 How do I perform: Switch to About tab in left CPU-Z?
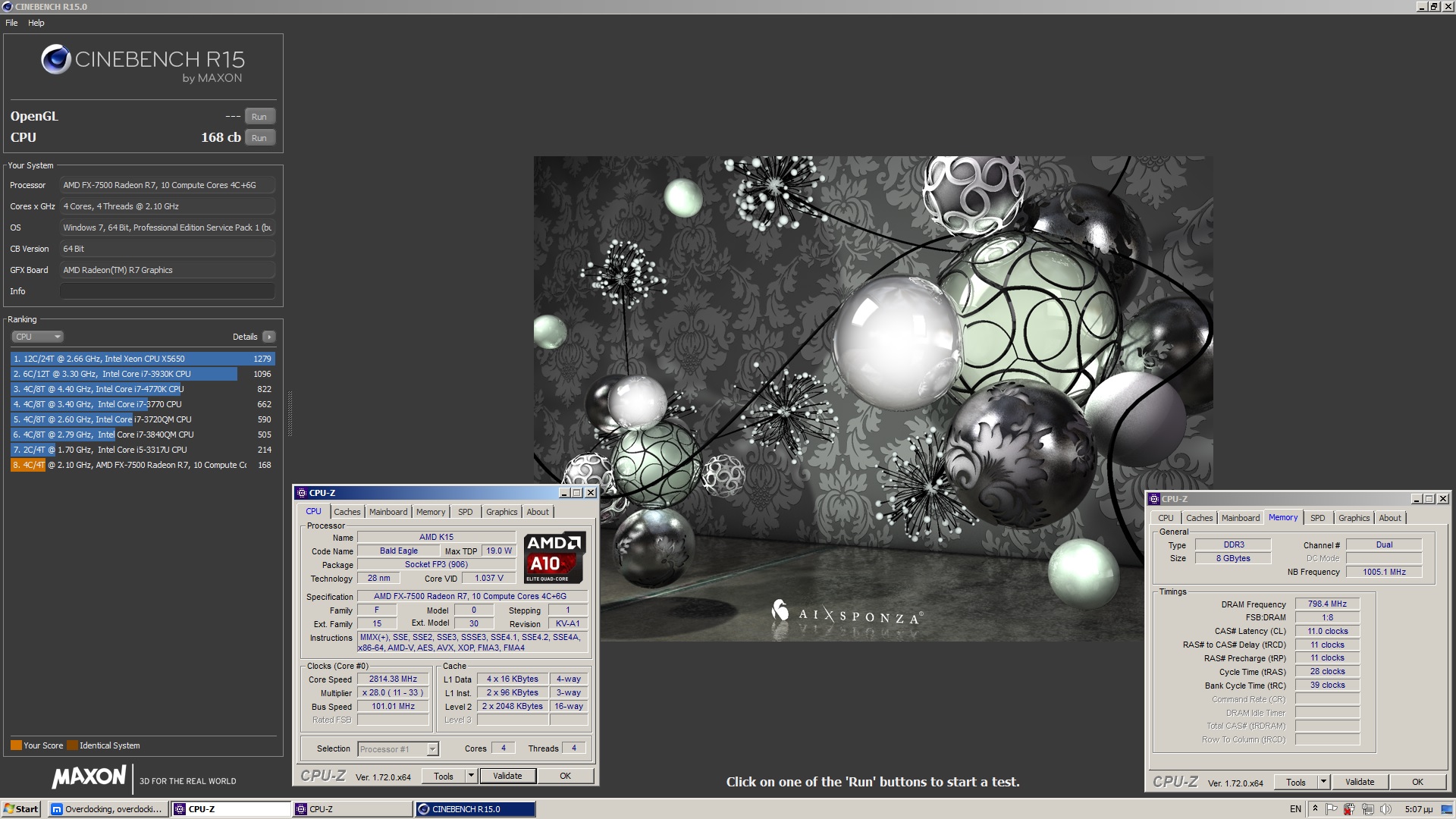[538, 512]
